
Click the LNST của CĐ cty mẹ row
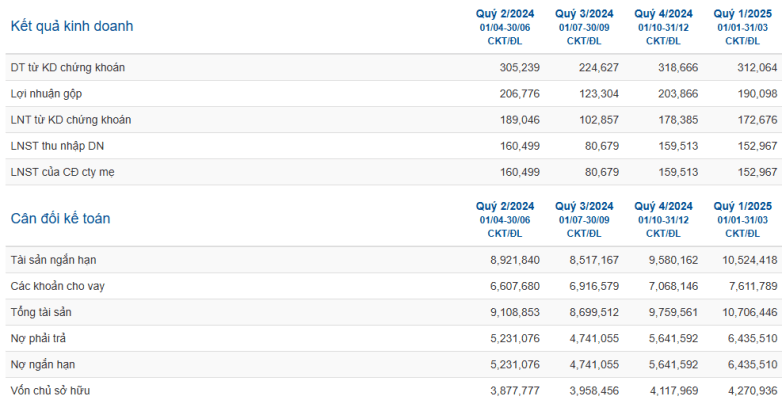[393, 172]
